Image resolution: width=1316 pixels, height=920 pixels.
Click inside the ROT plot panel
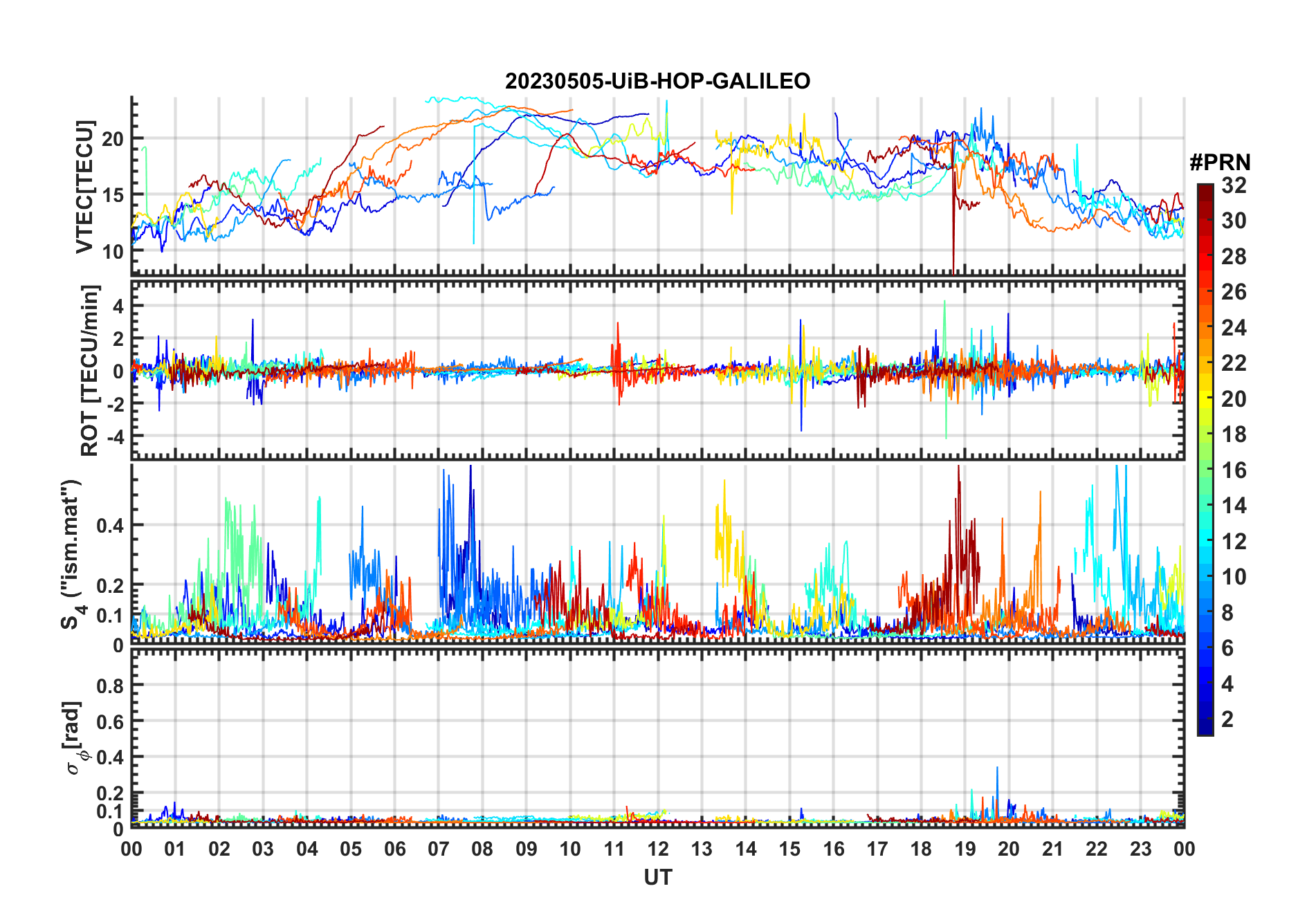pos(657,370)
